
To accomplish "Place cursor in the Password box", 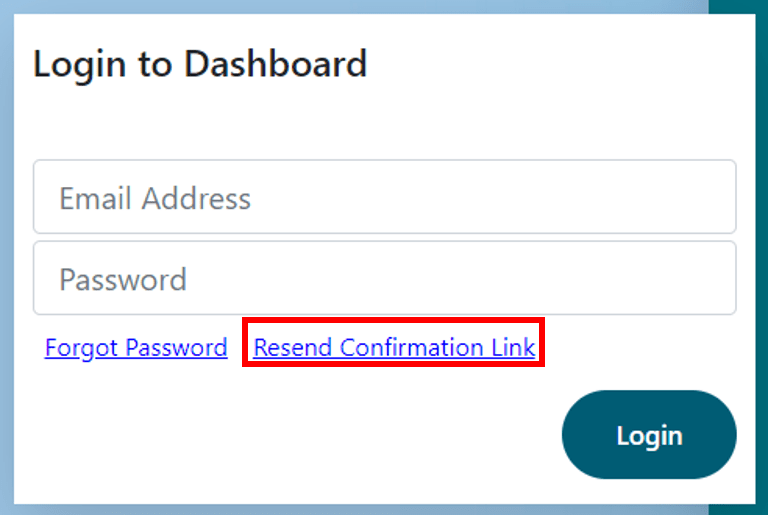I will [x=384, y=278].
